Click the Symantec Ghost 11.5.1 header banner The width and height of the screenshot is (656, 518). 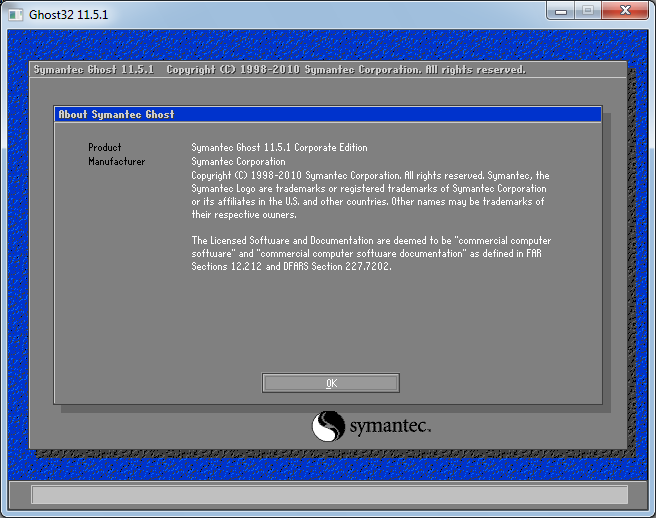click(x=279, y=70)
